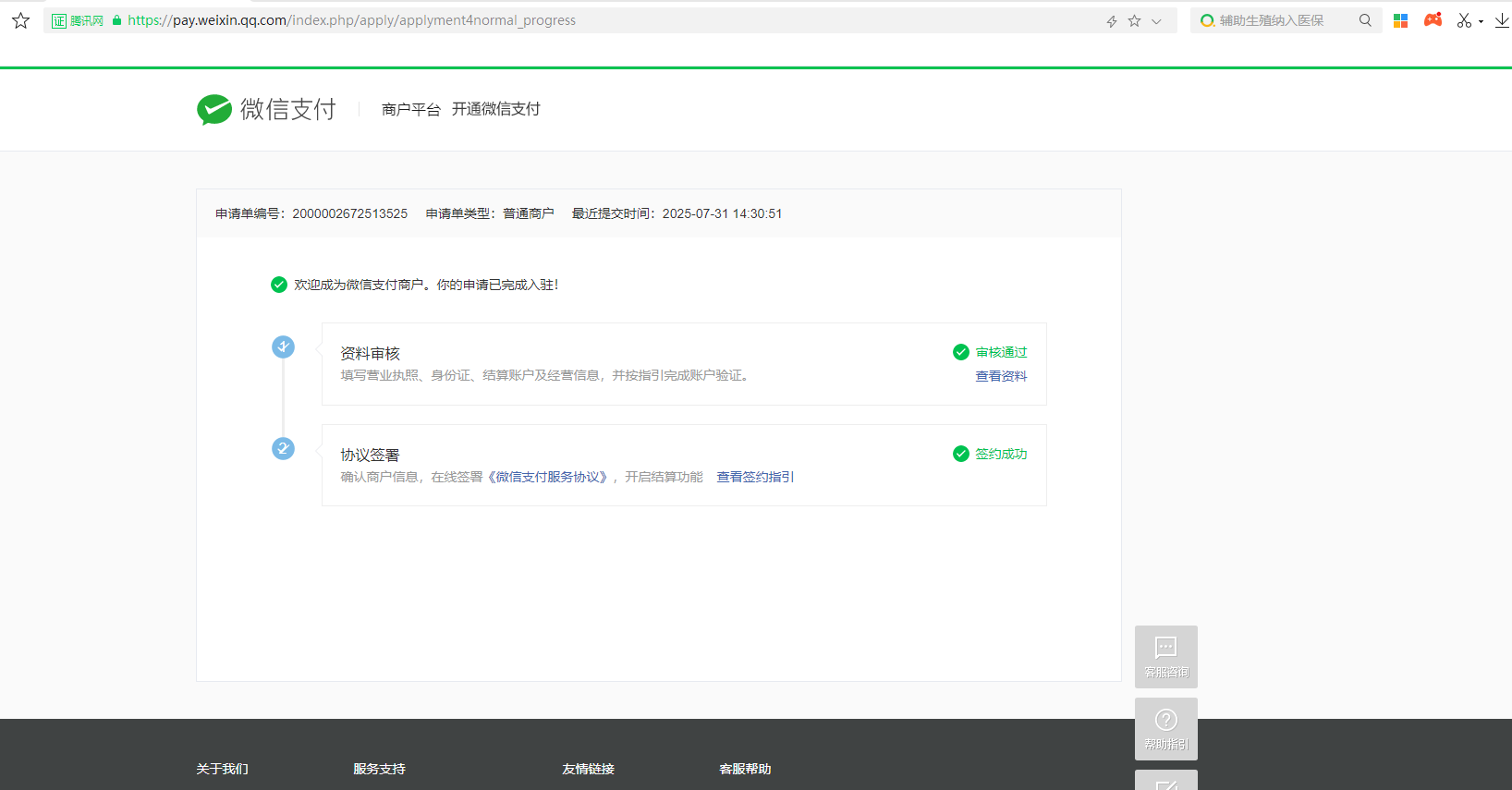Toggle the lightning speed-mode icon
Image resolution: width=1512 pixels, height=790 pixels.
1112,21
